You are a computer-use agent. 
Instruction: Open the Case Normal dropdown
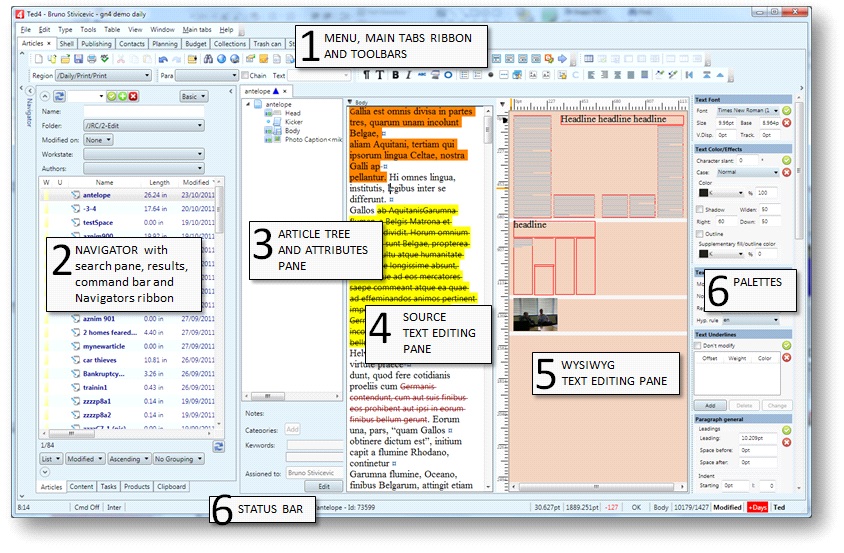[x=748, y=172]
